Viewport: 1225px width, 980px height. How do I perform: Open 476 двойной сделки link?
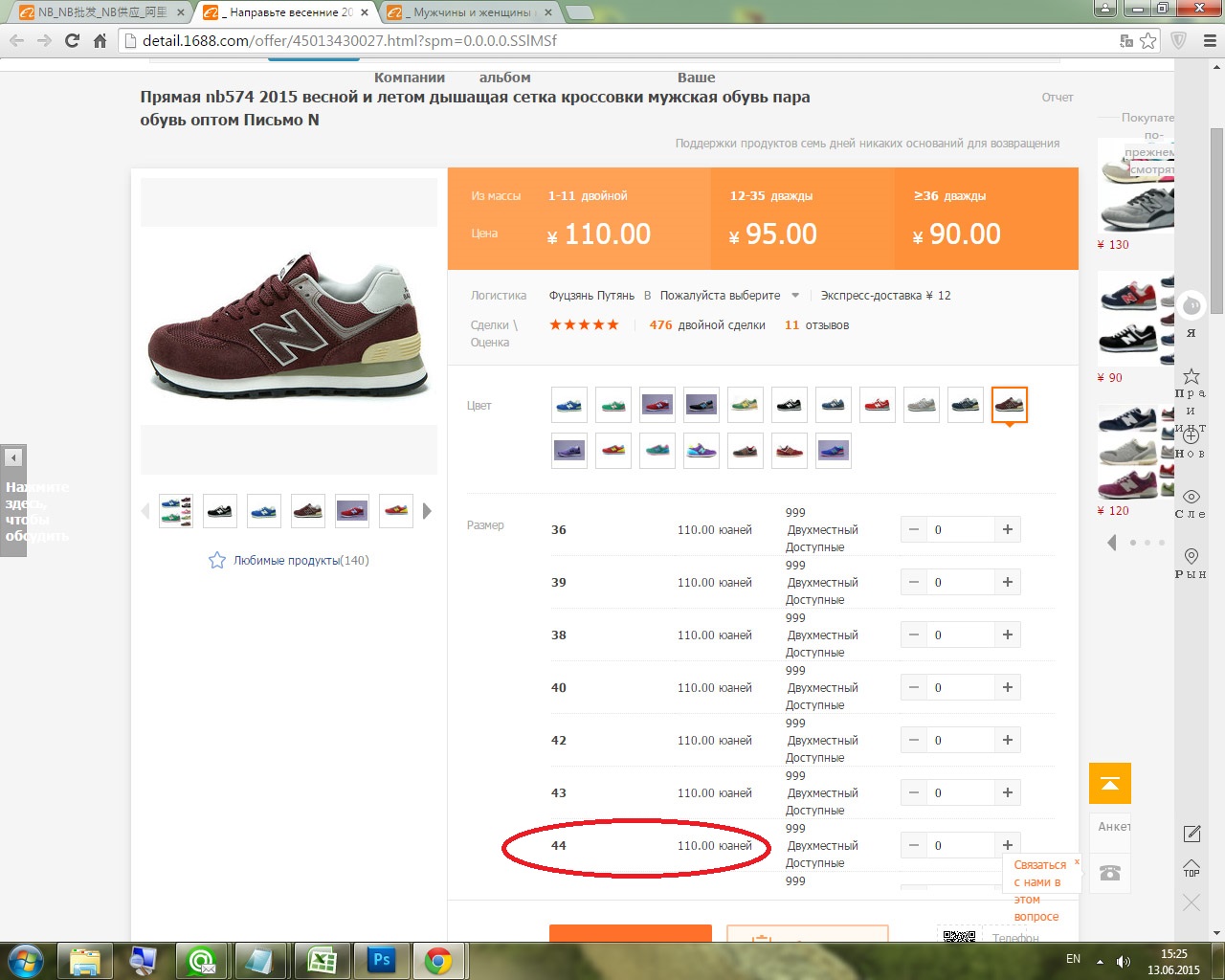(x=707, y=325)
